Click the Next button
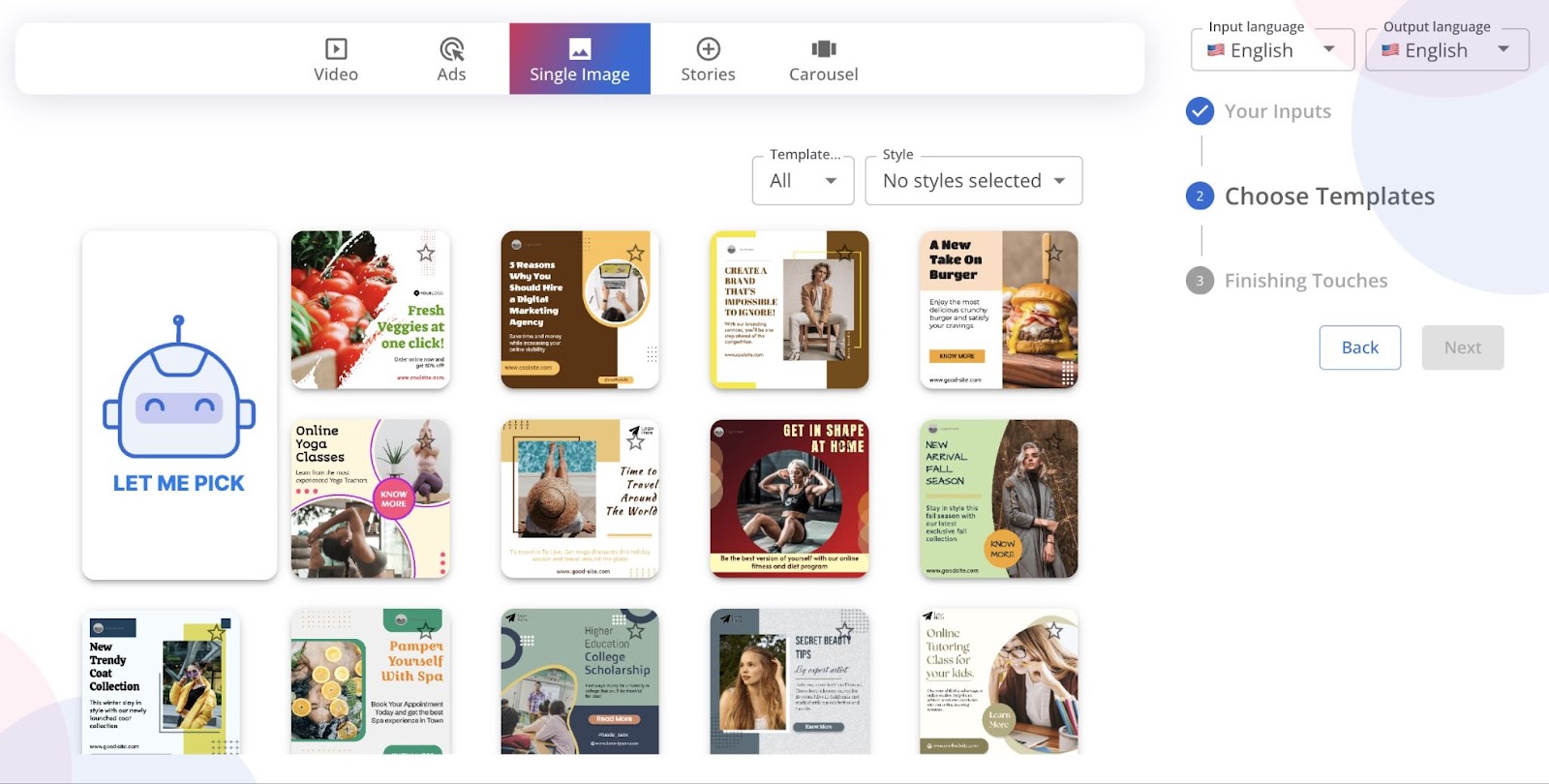The image size is (1549, 784). [1462, 347]
